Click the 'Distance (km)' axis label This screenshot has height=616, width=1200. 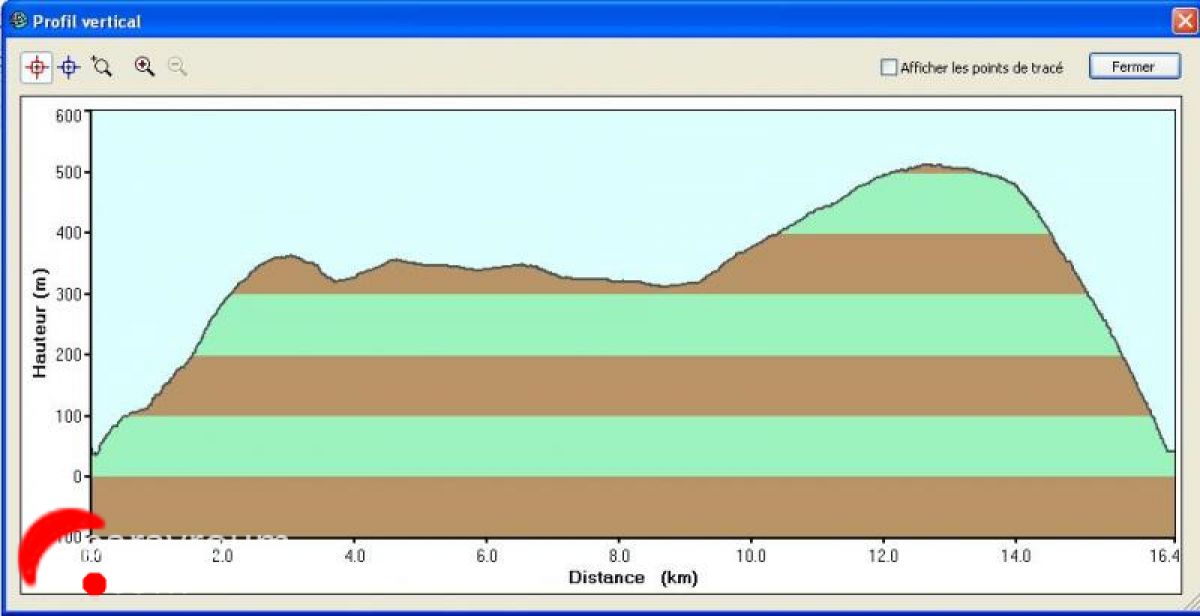tap(633, 577)
